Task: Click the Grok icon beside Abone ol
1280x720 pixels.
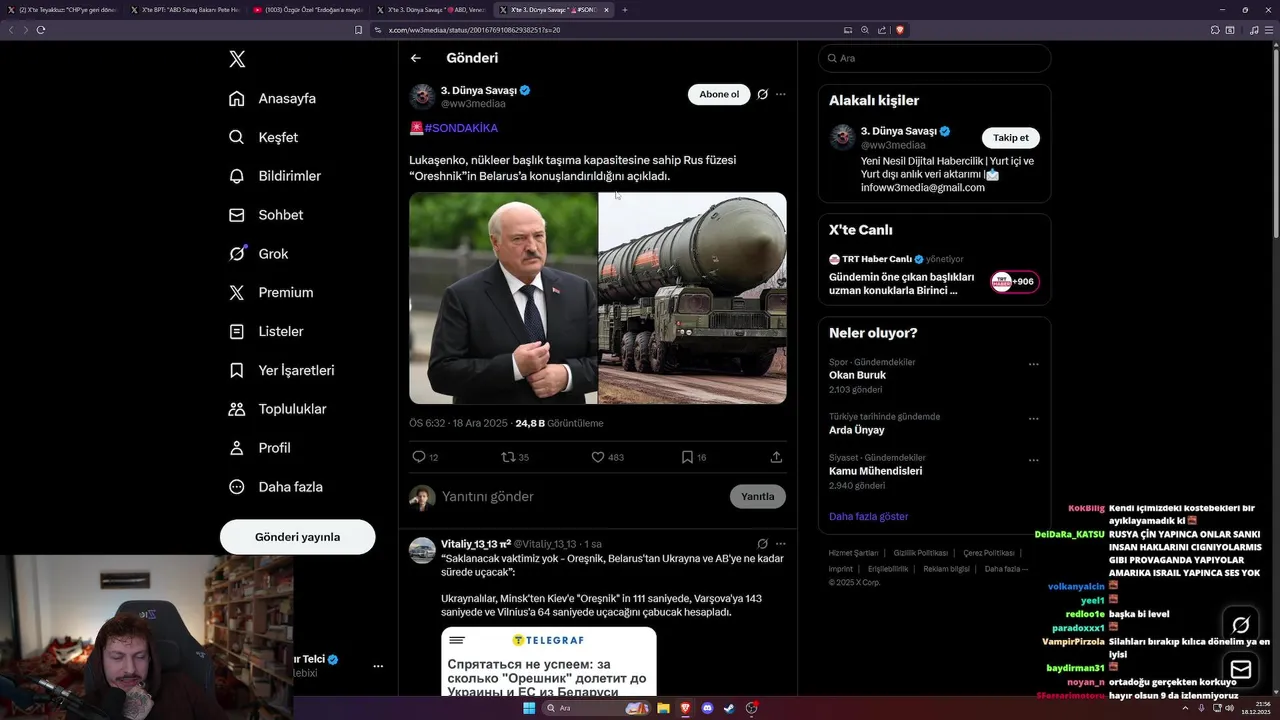Action: point(762,94)
